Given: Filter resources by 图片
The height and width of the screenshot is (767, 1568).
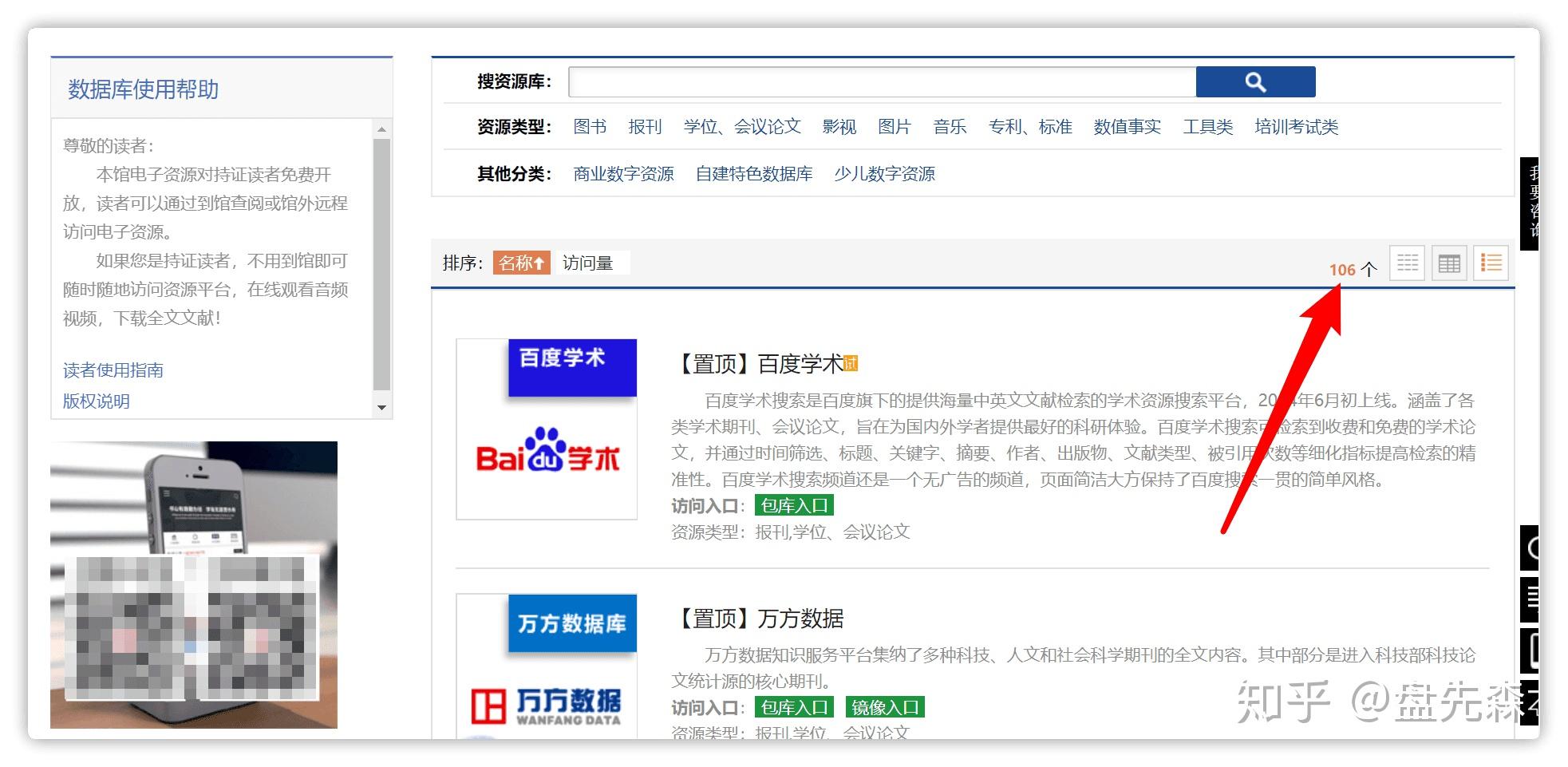Looking at the screenshot, I should pyautogui.click(x=894, y=127).
